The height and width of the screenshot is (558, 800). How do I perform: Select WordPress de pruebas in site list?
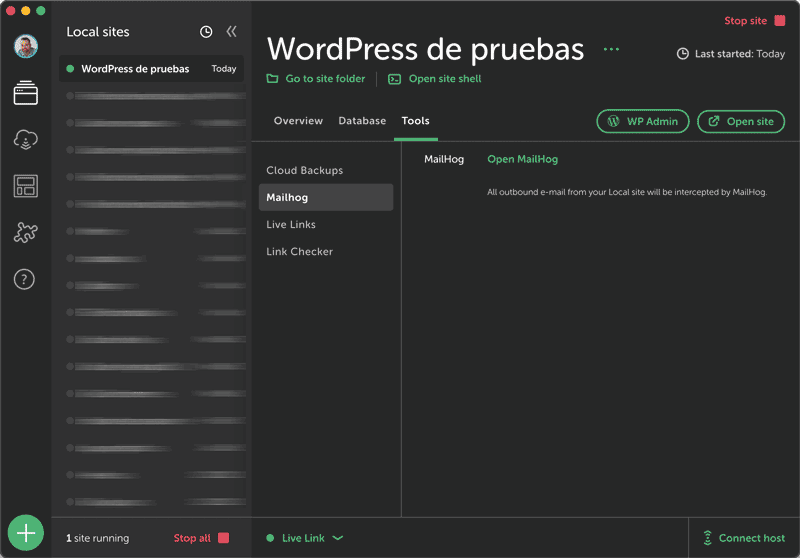[x=152, y=69]
